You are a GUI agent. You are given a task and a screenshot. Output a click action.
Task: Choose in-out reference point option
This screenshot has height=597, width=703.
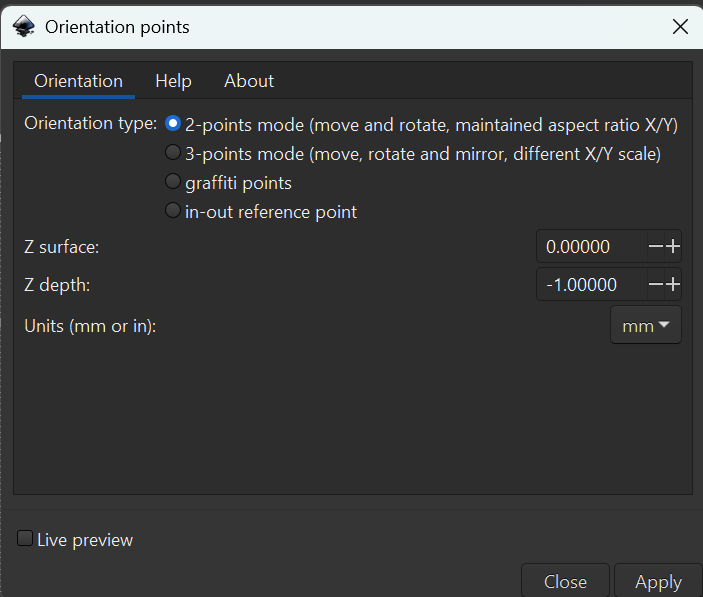pyautogui.click(x=173, y=210)
